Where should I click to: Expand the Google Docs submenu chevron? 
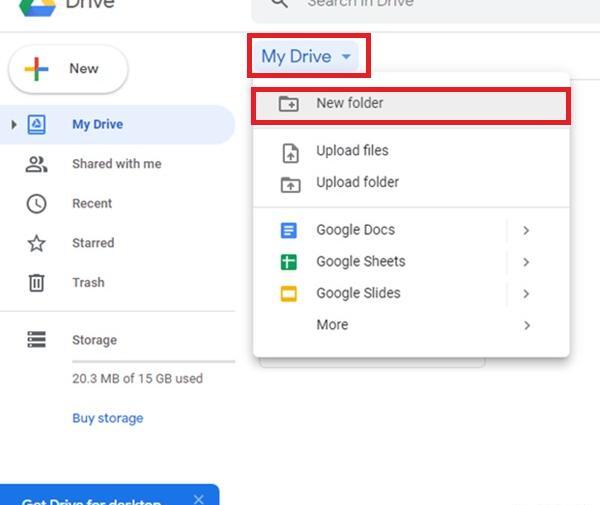pyautogui.click(x=526, y=230)
